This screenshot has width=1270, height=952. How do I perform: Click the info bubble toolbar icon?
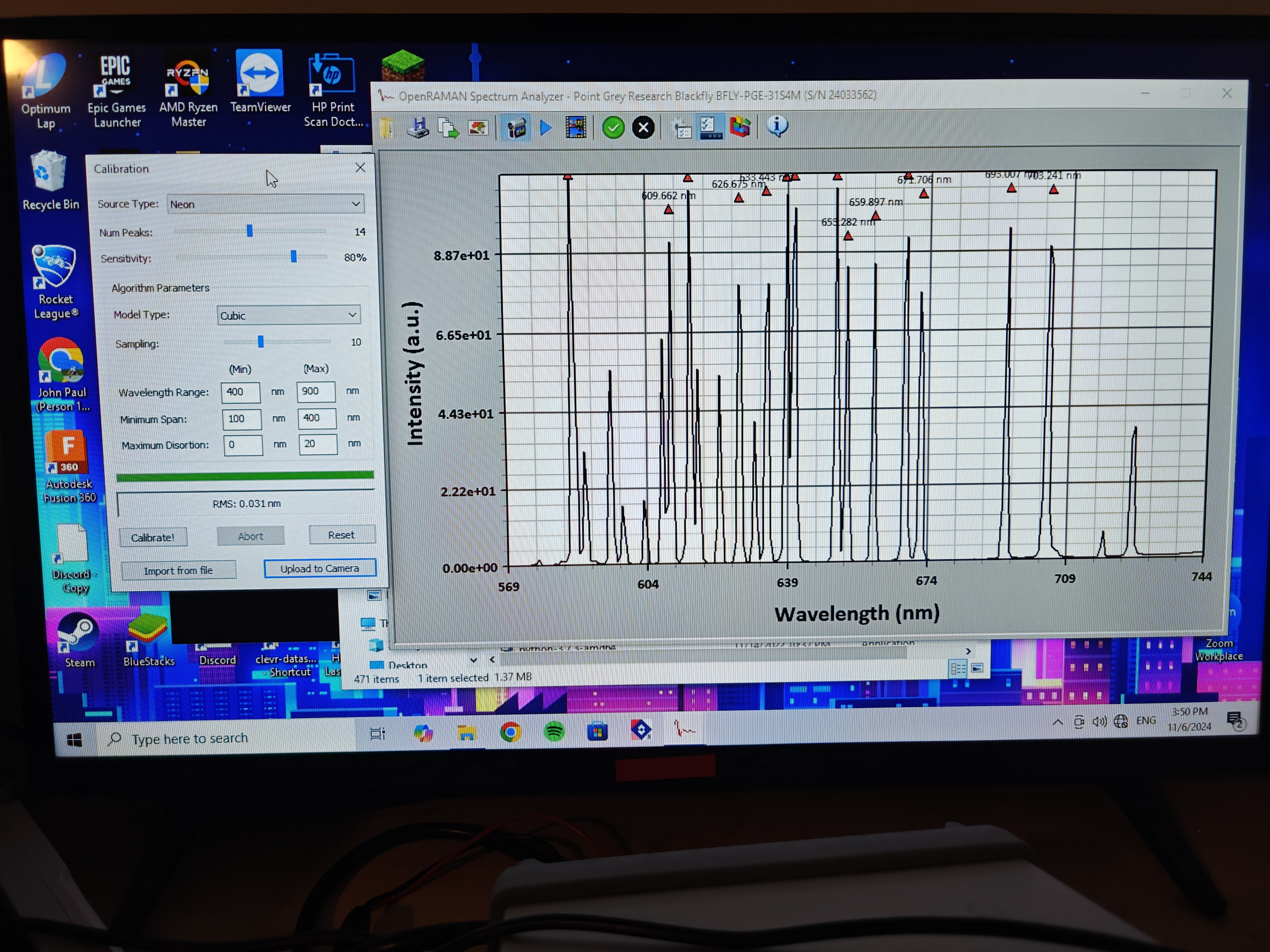pos(777,126)
